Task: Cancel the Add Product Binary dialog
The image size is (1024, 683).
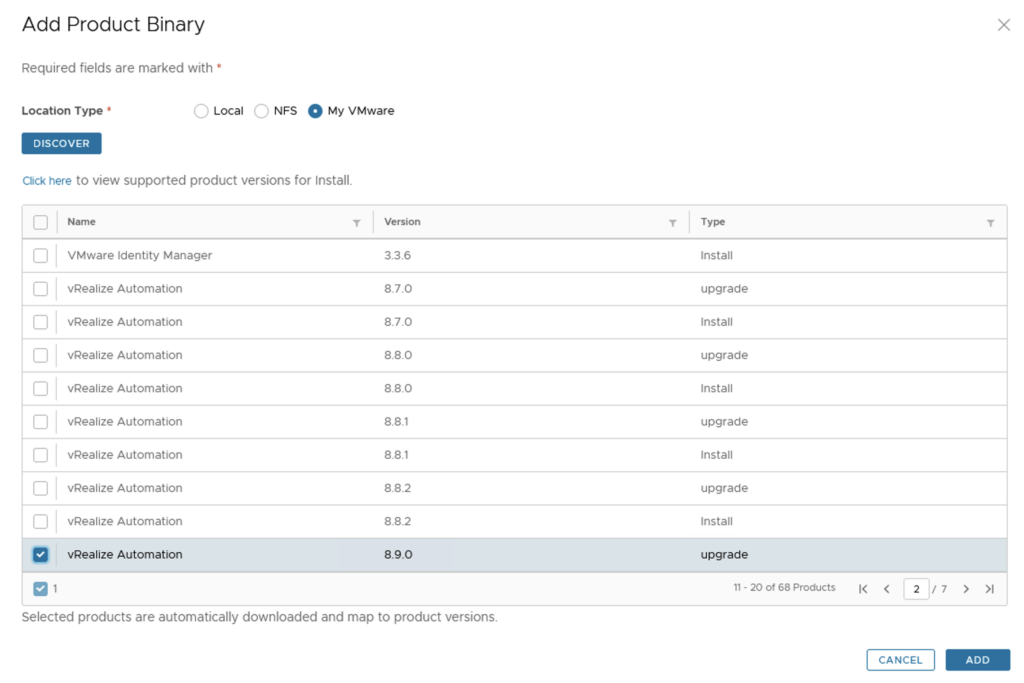Action: tap(900, 660)
